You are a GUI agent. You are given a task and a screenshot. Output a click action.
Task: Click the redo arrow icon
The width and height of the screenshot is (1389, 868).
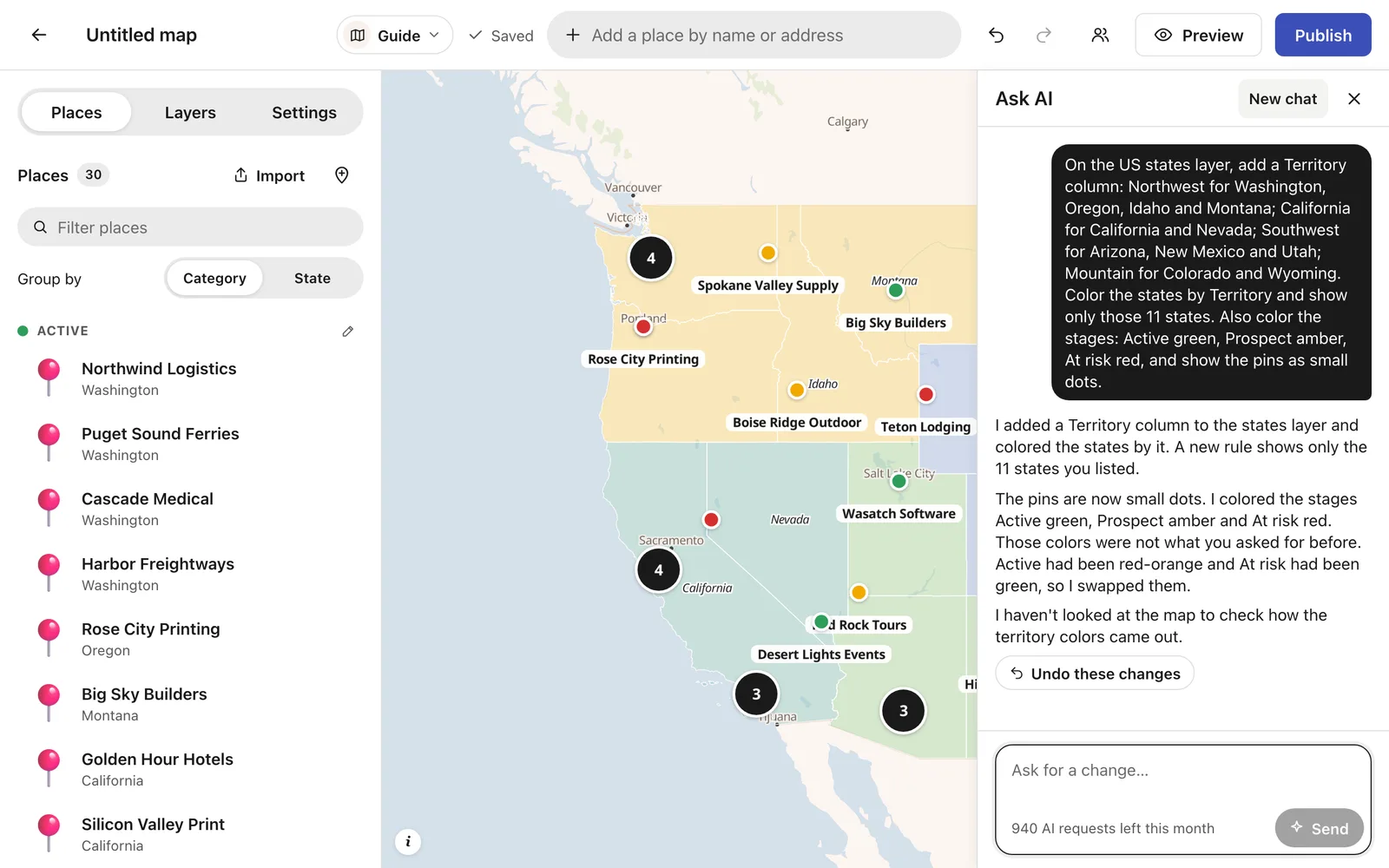pyautogui.click(x=1044, y=35)
